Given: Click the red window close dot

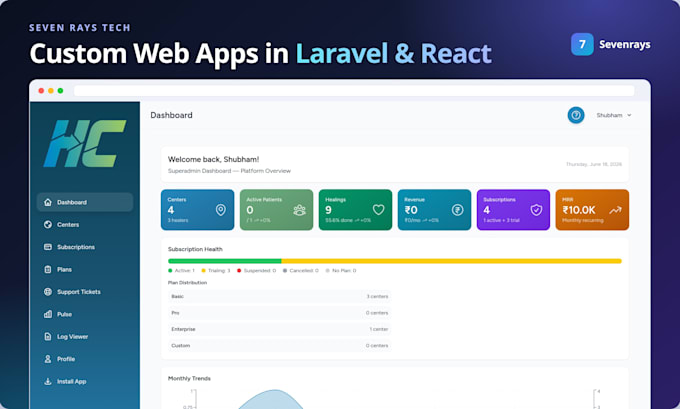Looking at the screenshot, I should [41, 91].
